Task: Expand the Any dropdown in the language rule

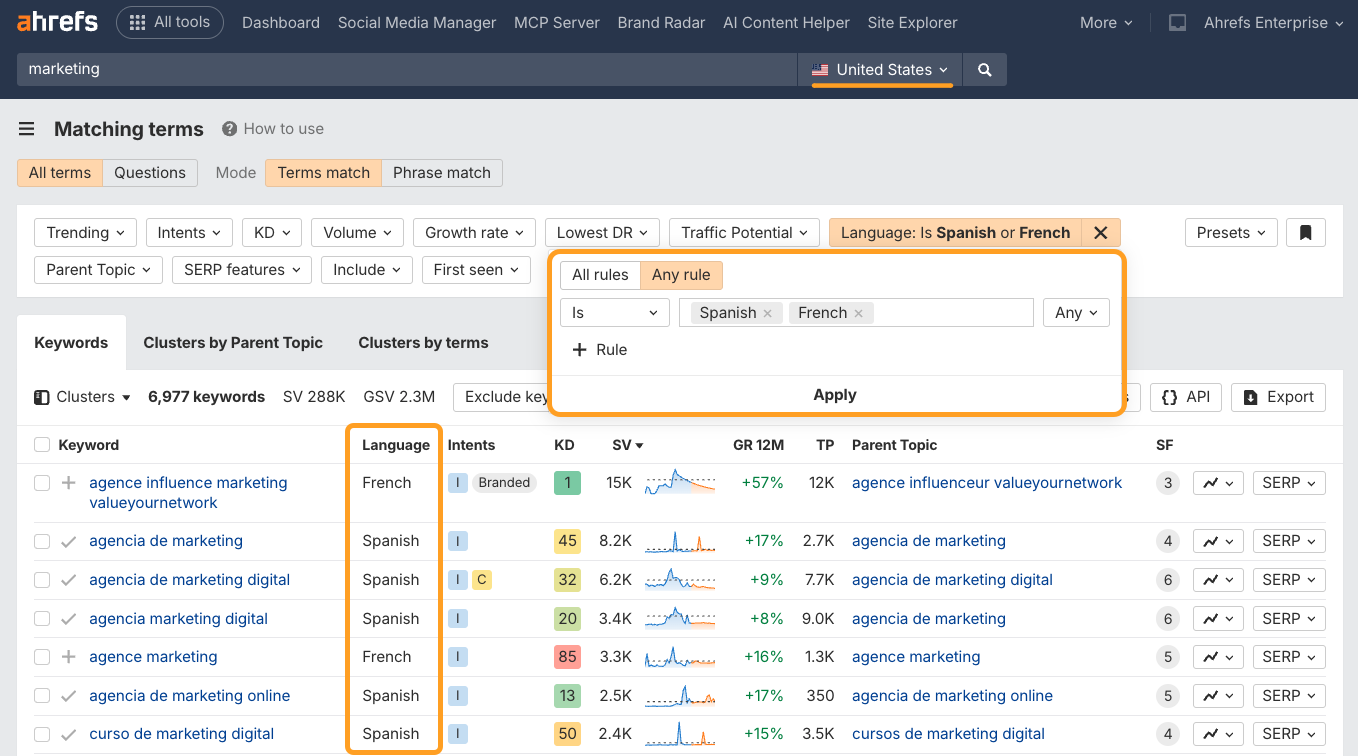Action: 1076,312
